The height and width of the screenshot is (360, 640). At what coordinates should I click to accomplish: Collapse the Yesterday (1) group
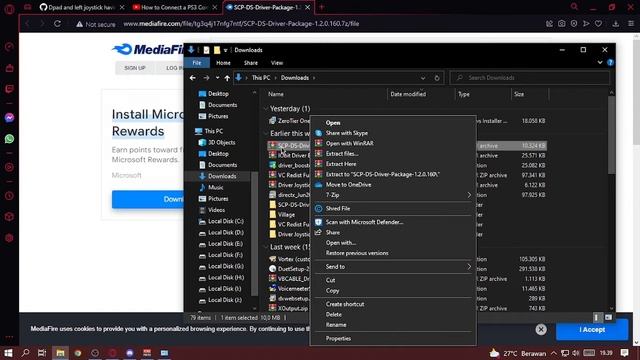(x=266, y=109)
